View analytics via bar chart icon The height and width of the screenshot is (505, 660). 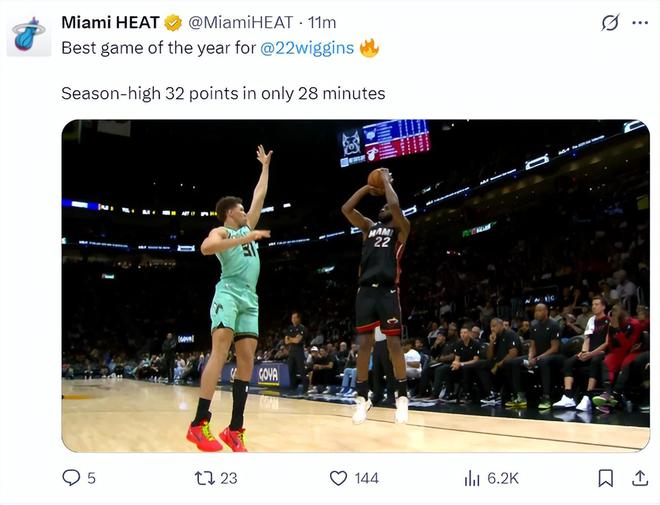(x=472, y=478)
